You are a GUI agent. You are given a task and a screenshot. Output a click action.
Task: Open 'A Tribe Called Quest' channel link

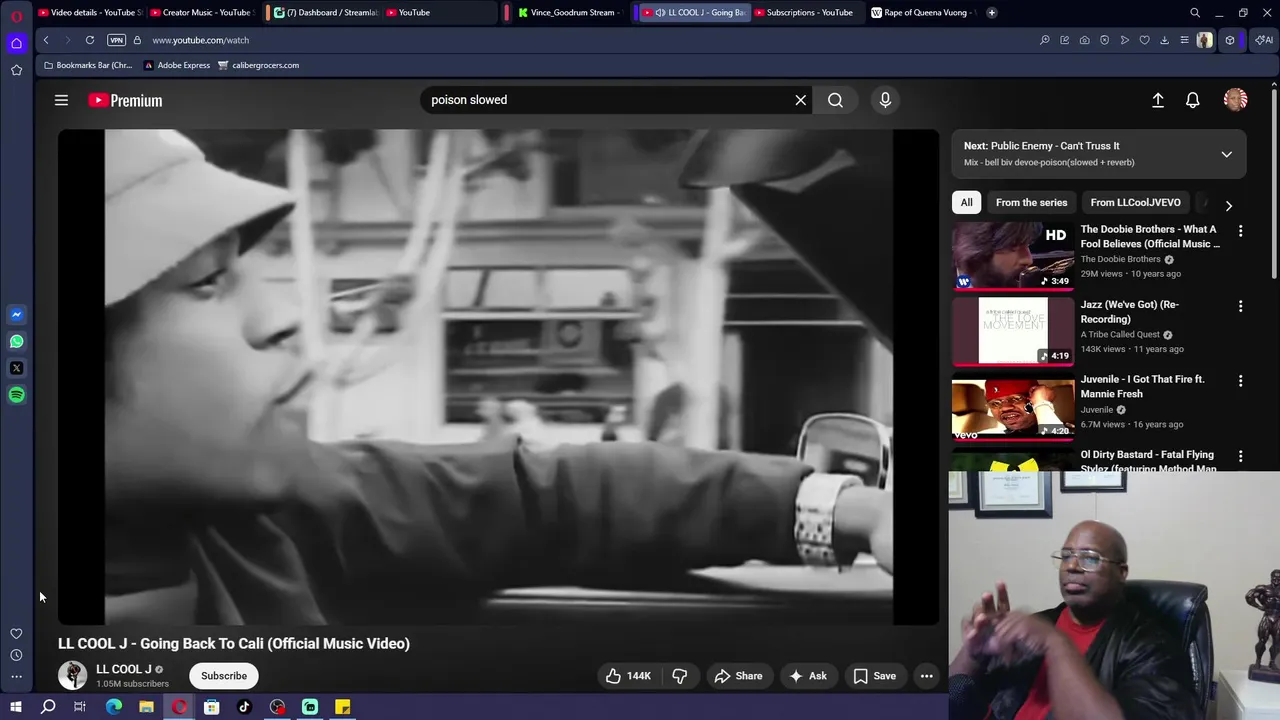coord(1119,334)
